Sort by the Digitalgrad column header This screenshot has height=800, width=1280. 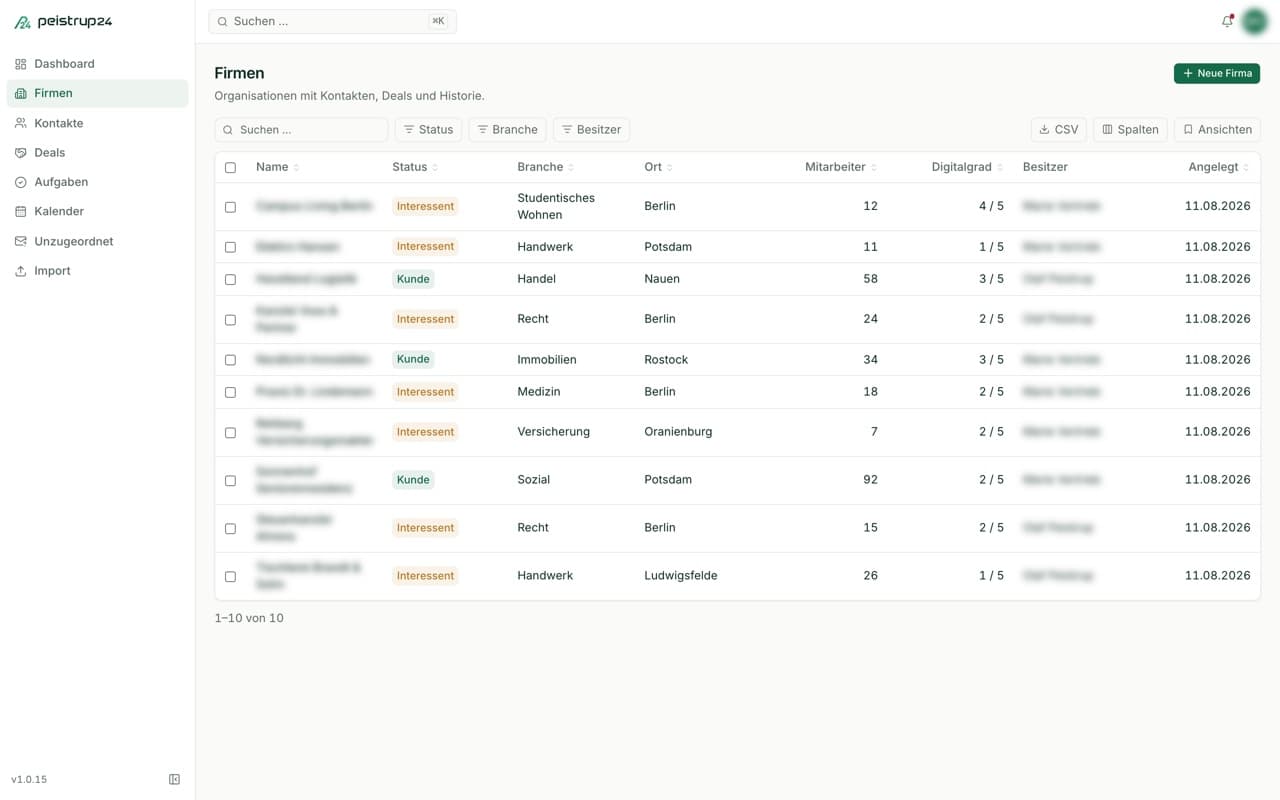967,167
